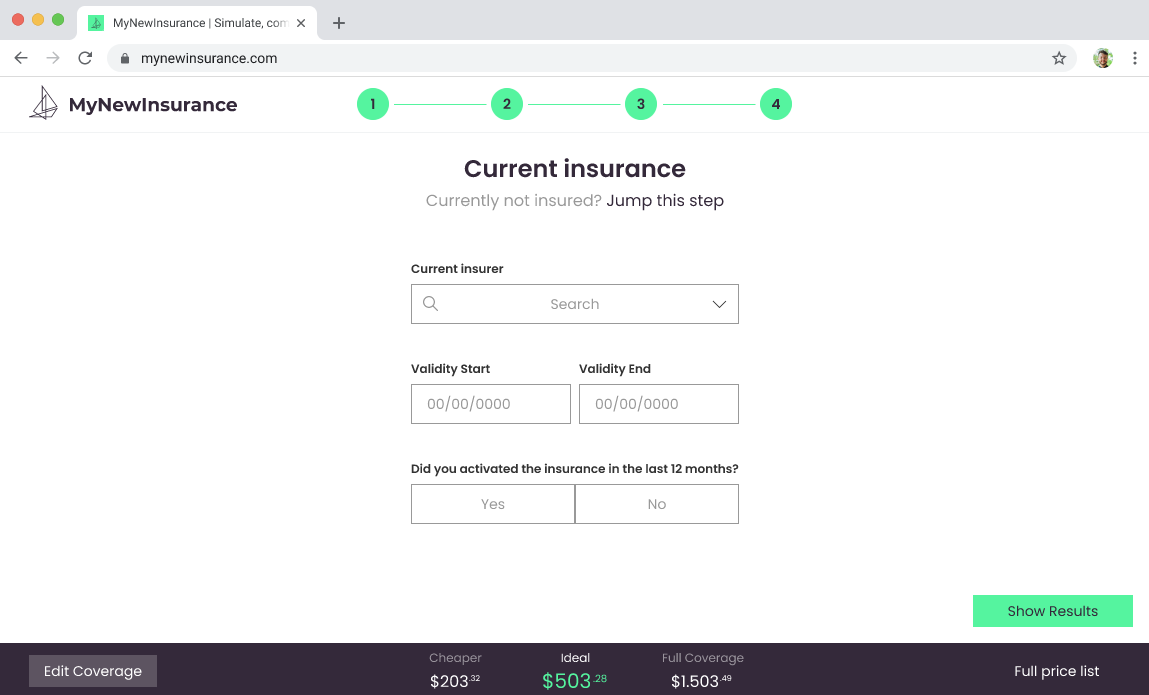The image size is (1149, 695).
Task: Click the MyNewInsurance sailboat logo
Action: 43,103
